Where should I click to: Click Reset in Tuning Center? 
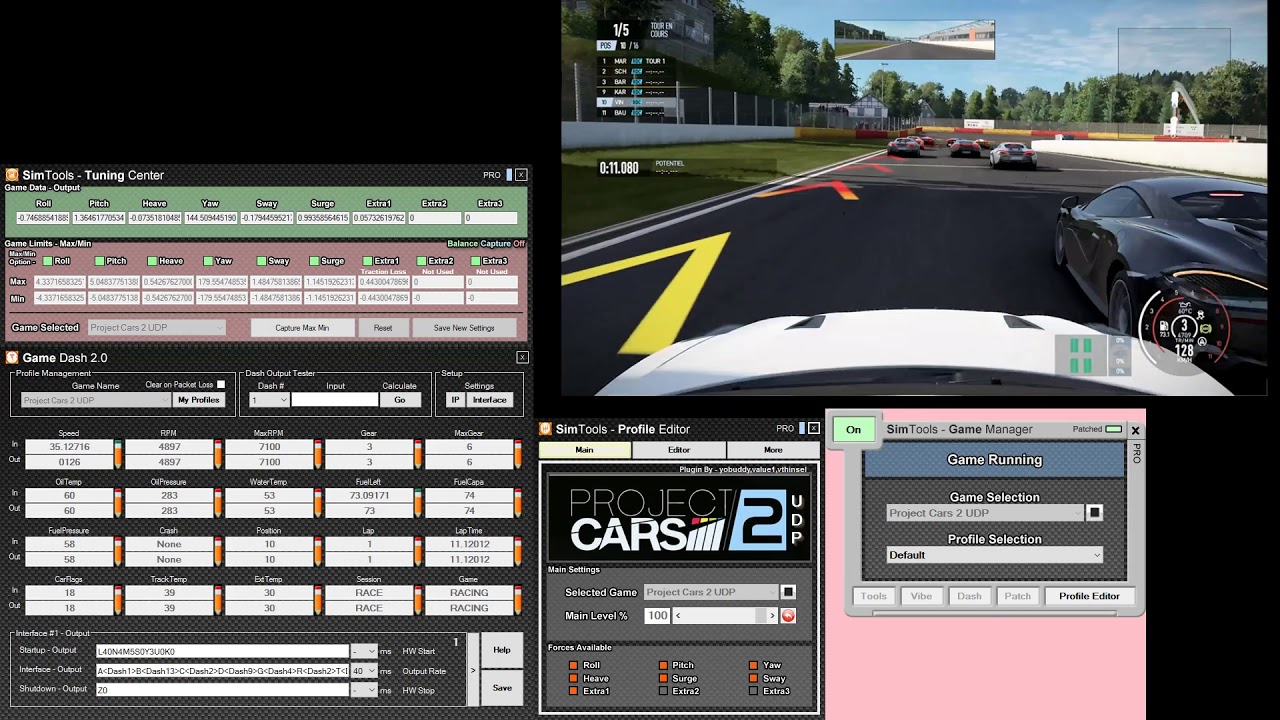pos(383,328)
